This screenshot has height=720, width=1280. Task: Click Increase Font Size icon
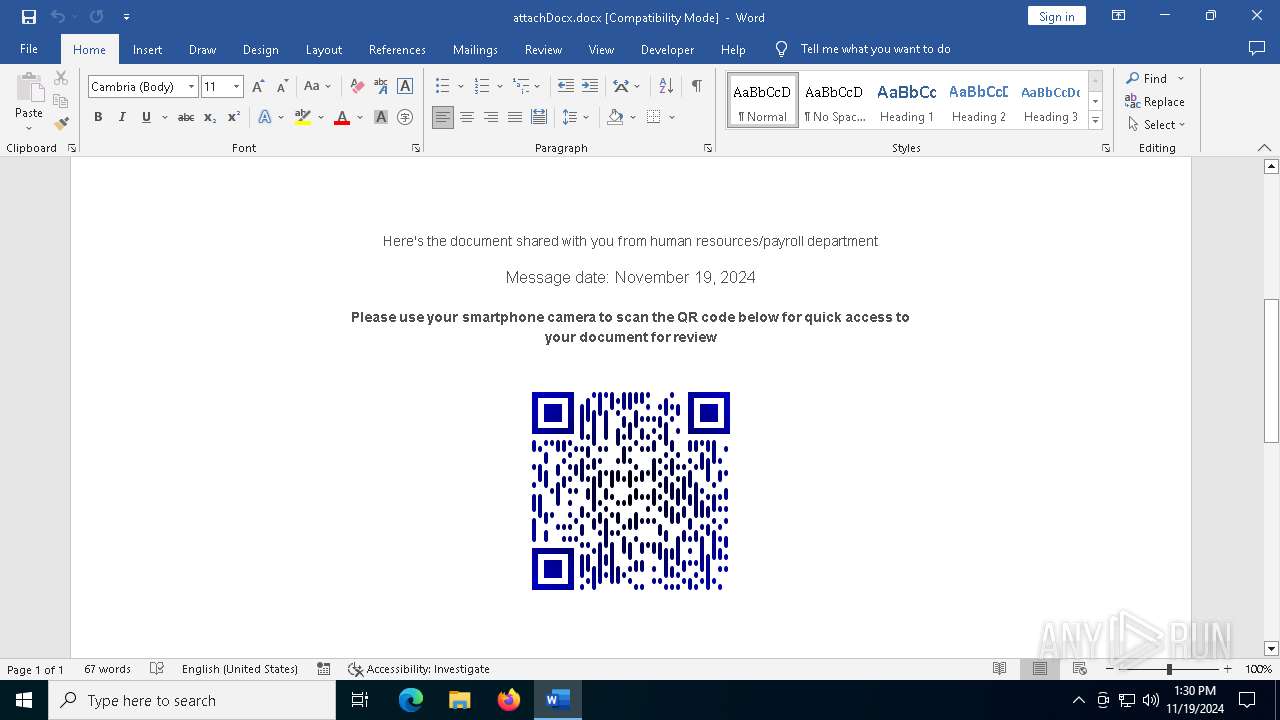(258, 86)
